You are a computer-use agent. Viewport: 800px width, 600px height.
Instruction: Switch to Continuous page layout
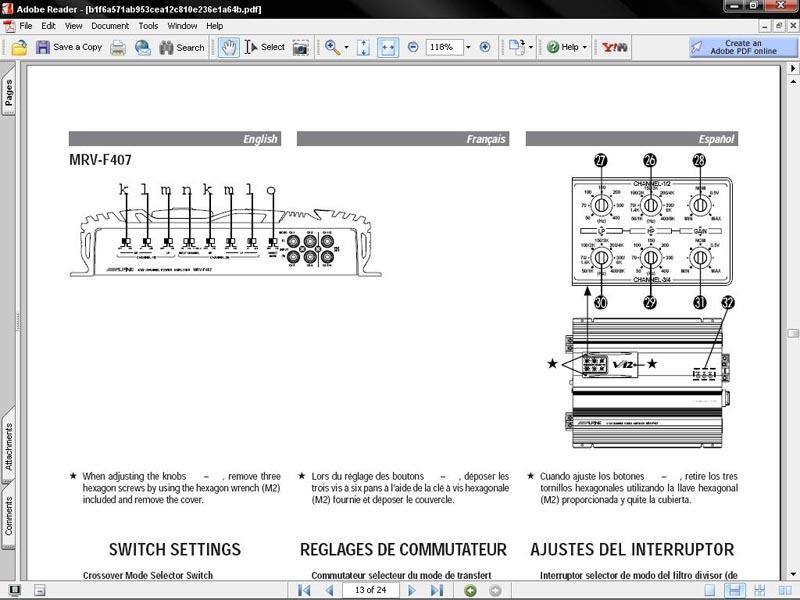(735, 590)
